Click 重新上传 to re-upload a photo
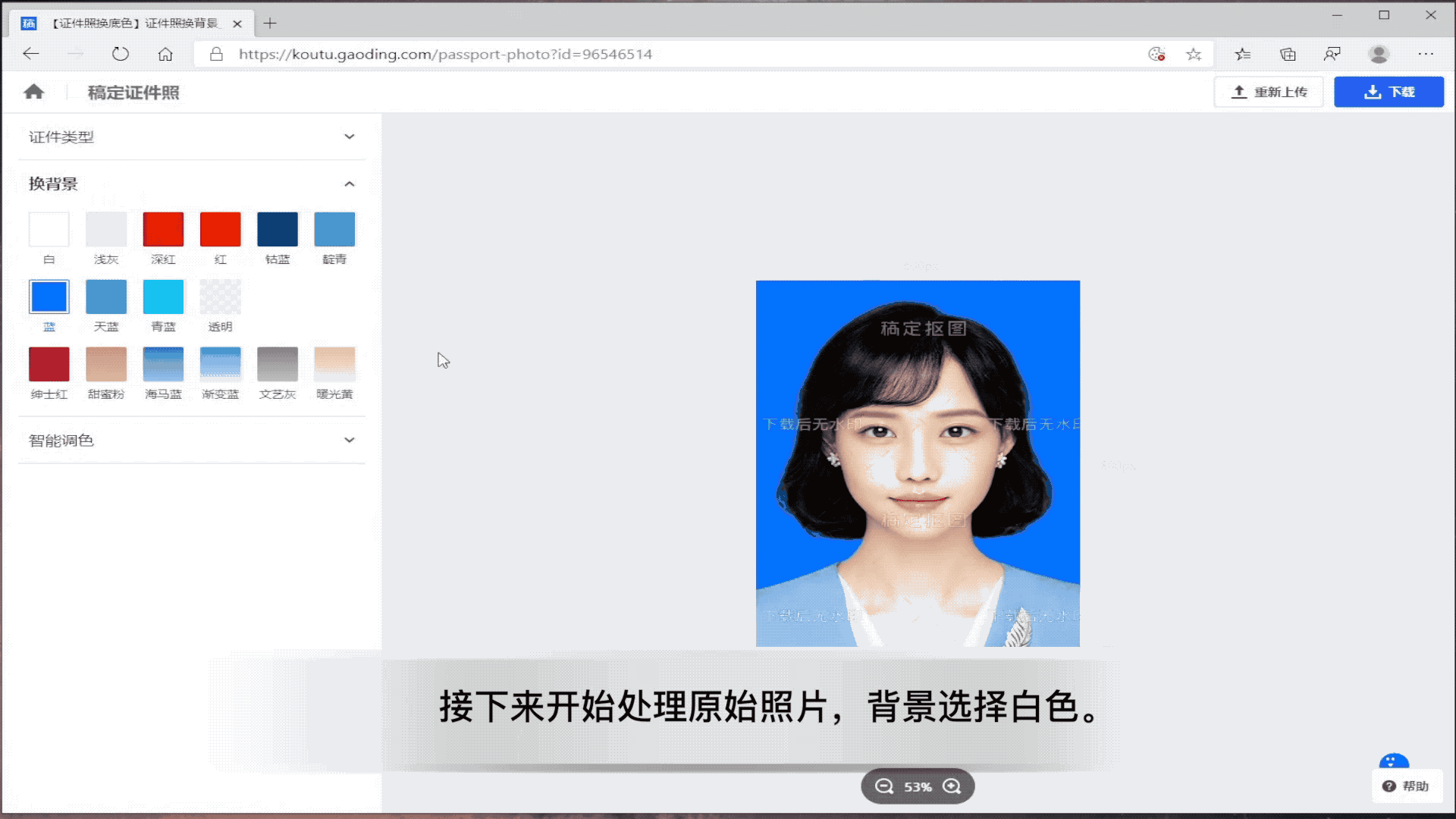The image size is (1456, 819). pyautogui.click(x=1269, y=92)
